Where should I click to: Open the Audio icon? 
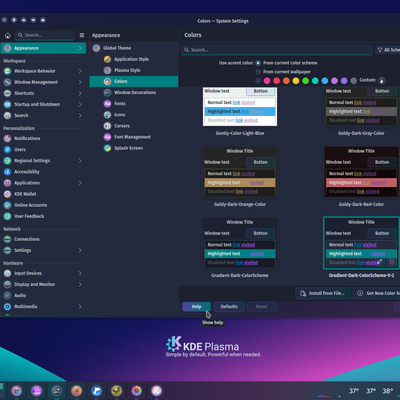(7, 295)
